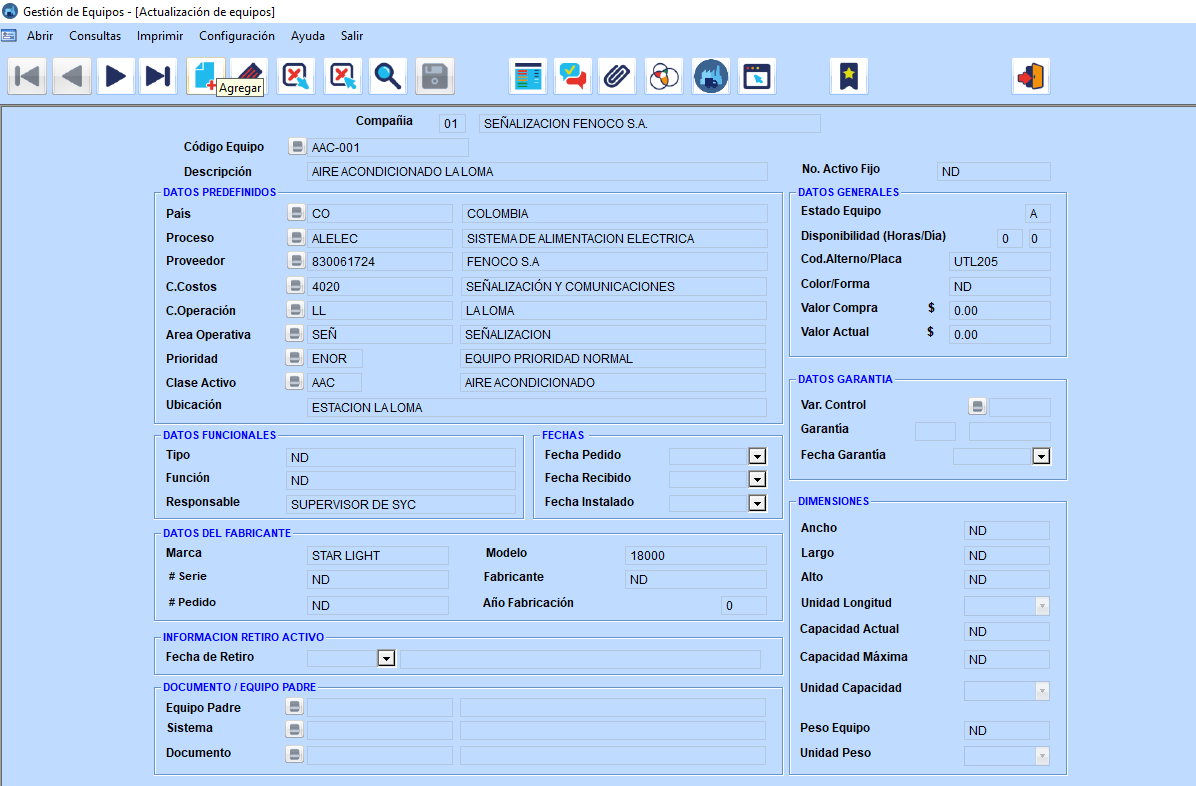
Task: Open the Fecha Garantía date dropdown
Action: click(1041, 456)
